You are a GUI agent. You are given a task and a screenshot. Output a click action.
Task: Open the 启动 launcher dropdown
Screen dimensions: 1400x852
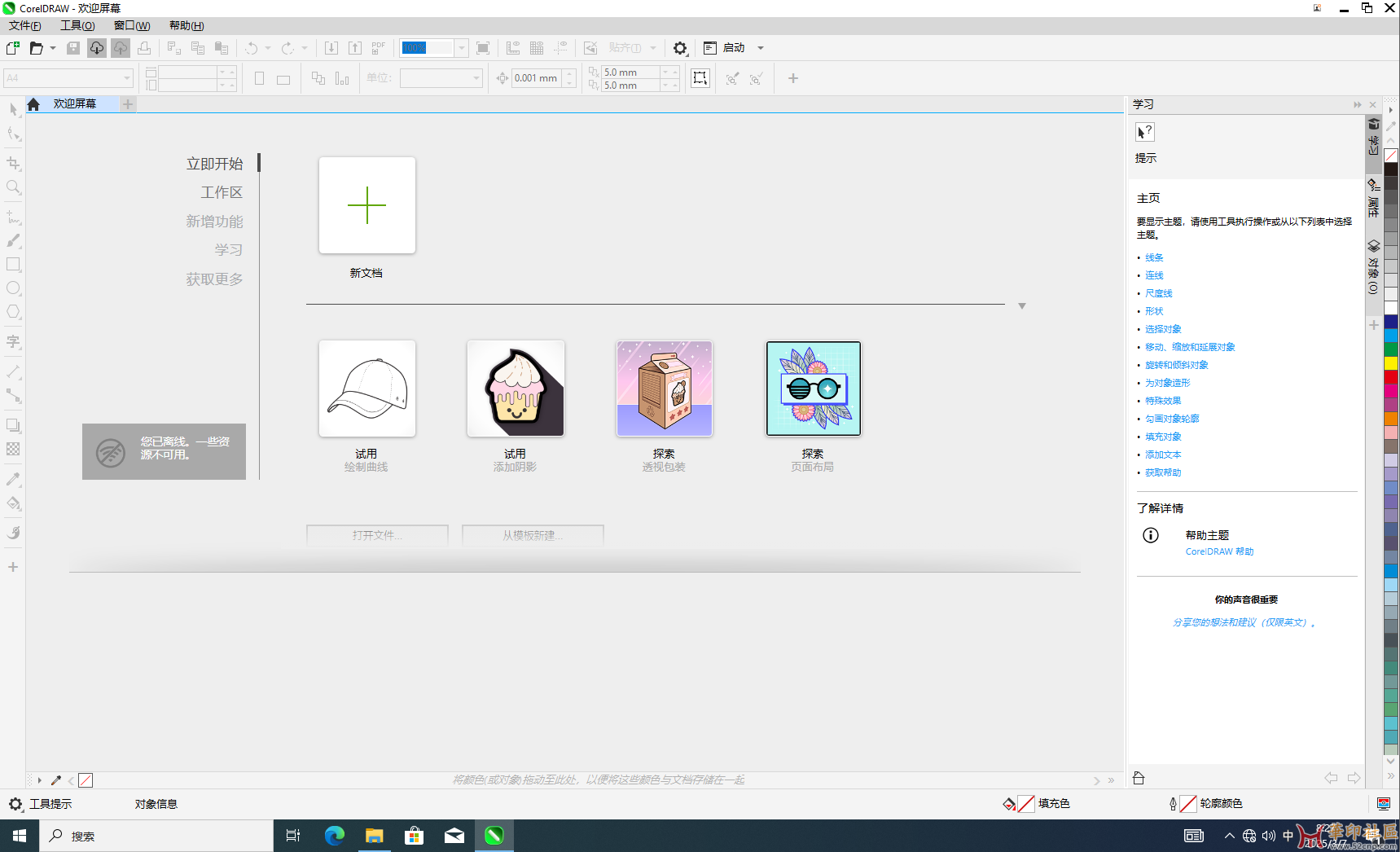761,48
